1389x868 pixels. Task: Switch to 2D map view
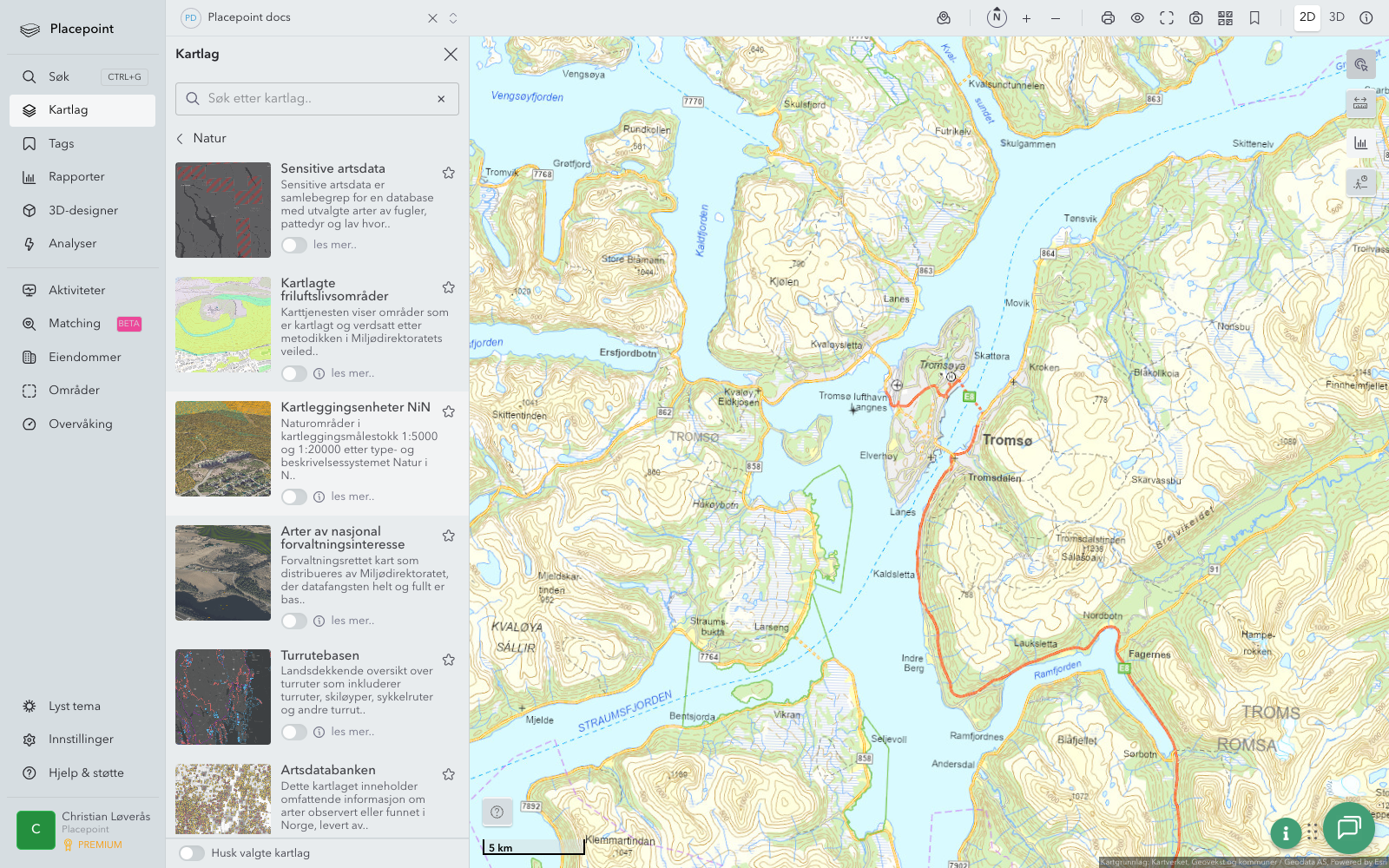pyautogui.click(x=1307, y=17)
